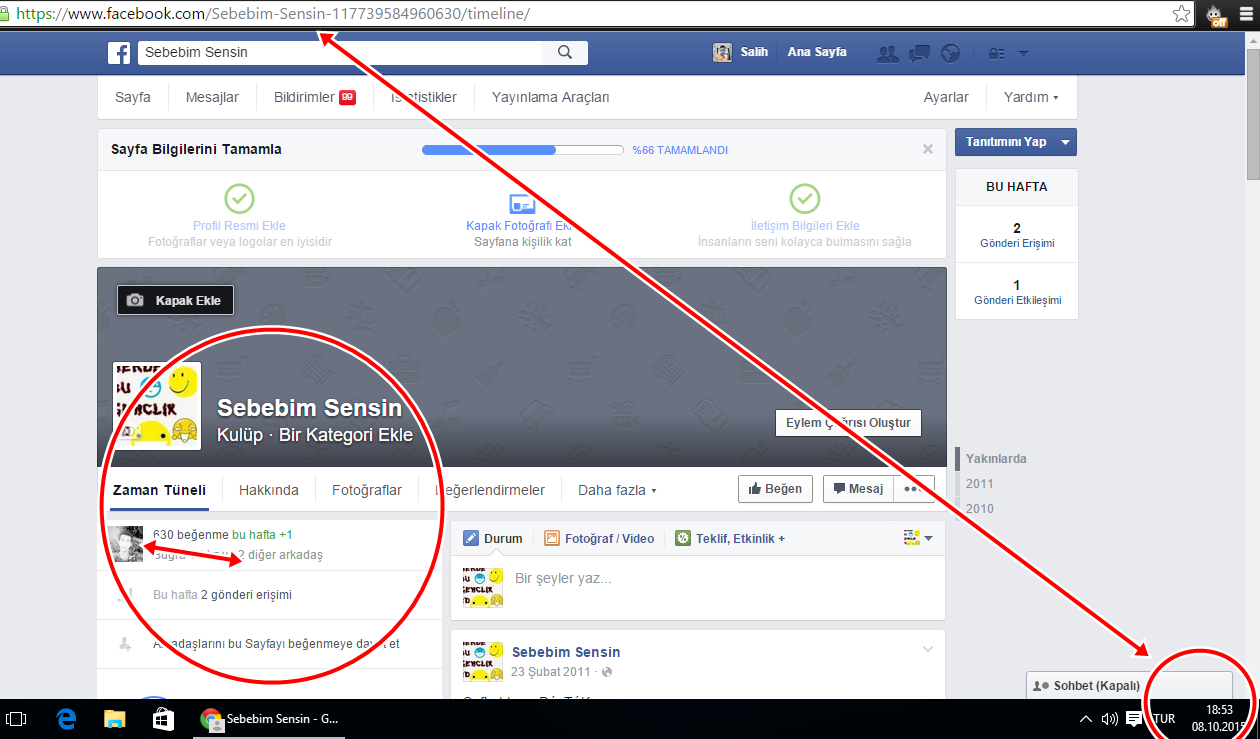
Task: Expand the Yardım dropdown
Action: [x=1031, y=97]
